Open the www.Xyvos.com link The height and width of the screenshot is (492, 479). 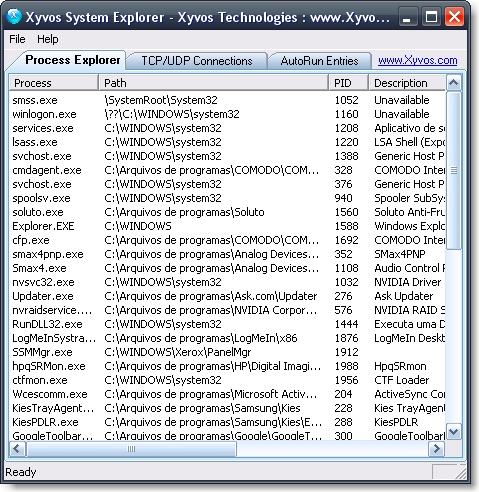click(417, 60)
